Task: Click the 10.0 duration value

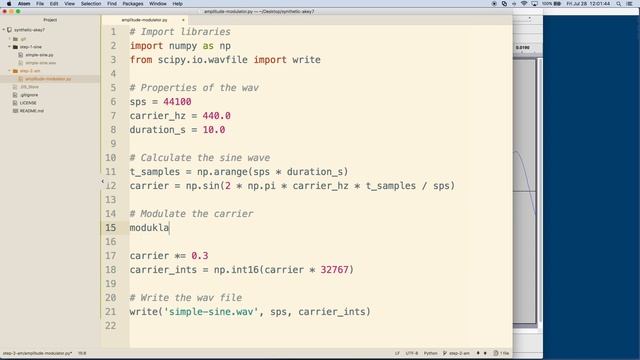Action: (x=214, y=130)
